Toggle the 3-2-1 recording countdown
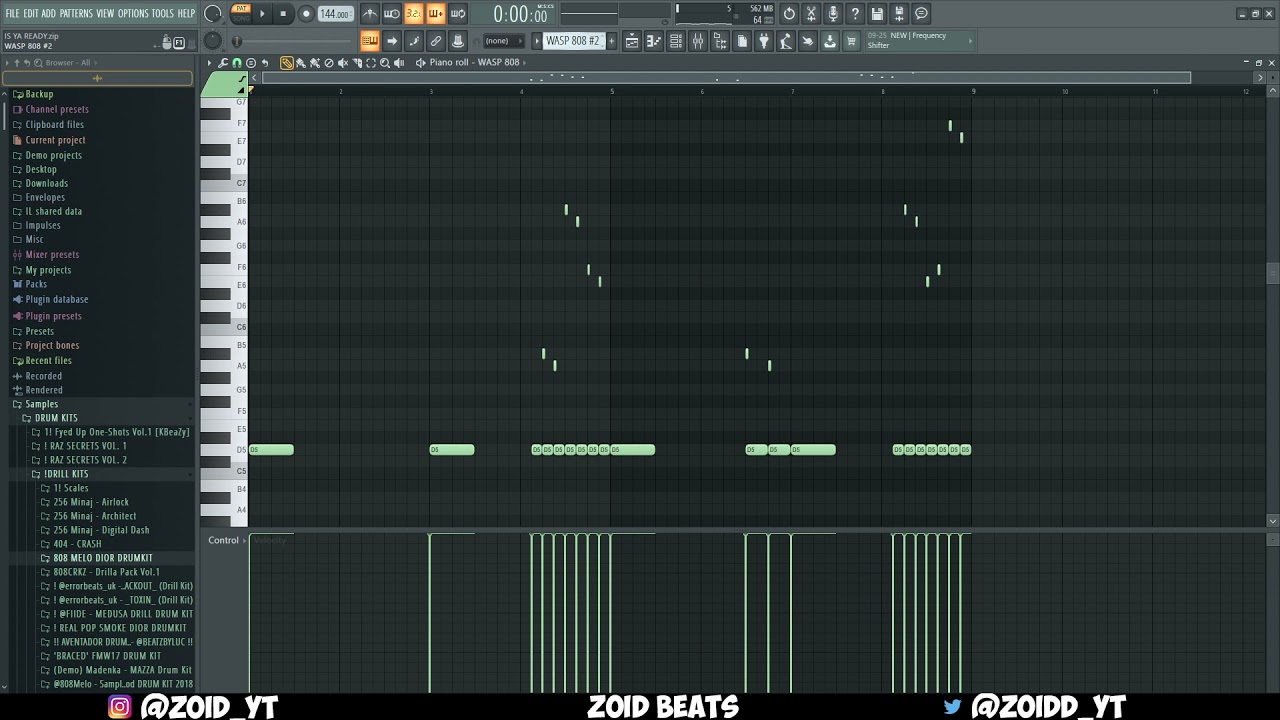 pyautogui.click(x=414, y=13)
